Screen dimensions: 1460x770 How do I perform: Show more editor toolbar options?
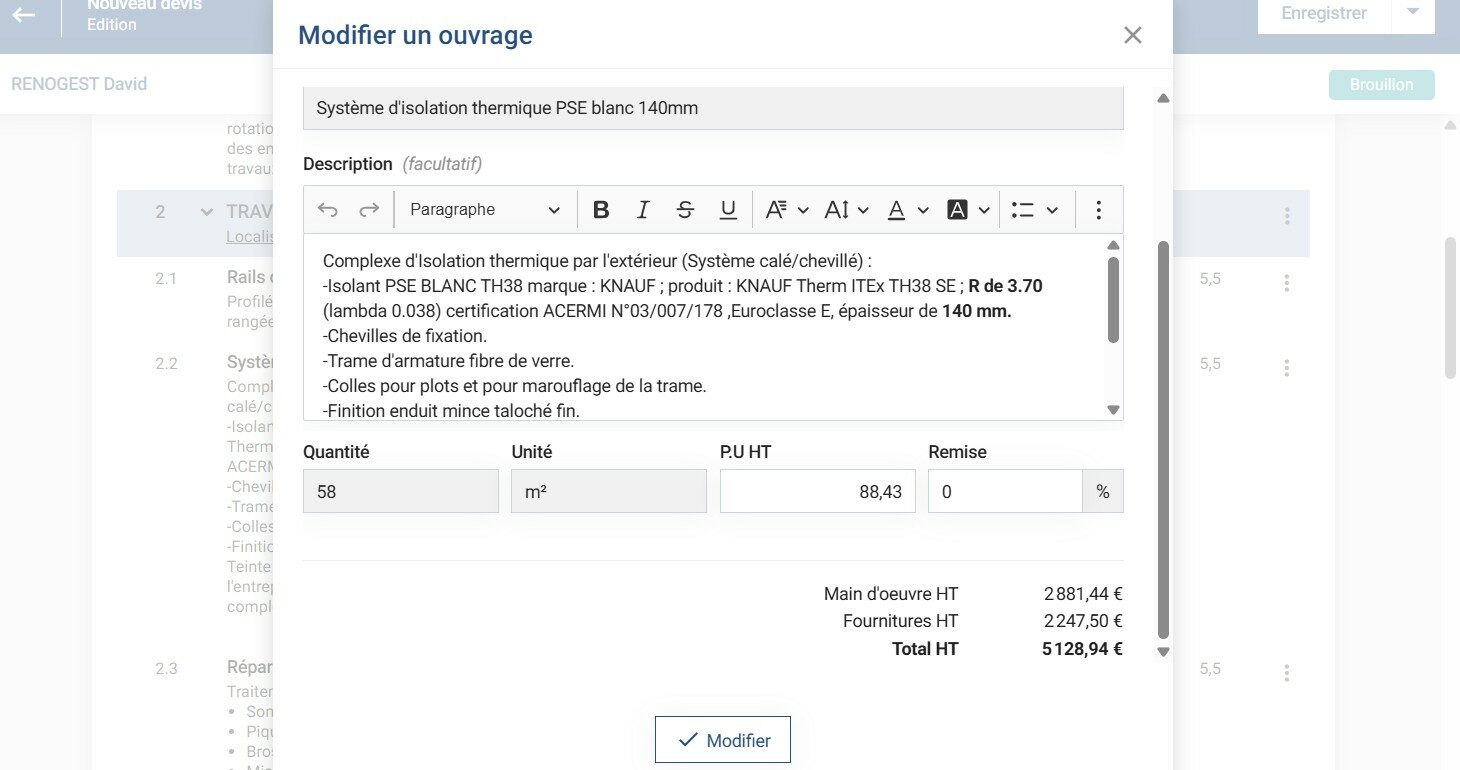1098,210
